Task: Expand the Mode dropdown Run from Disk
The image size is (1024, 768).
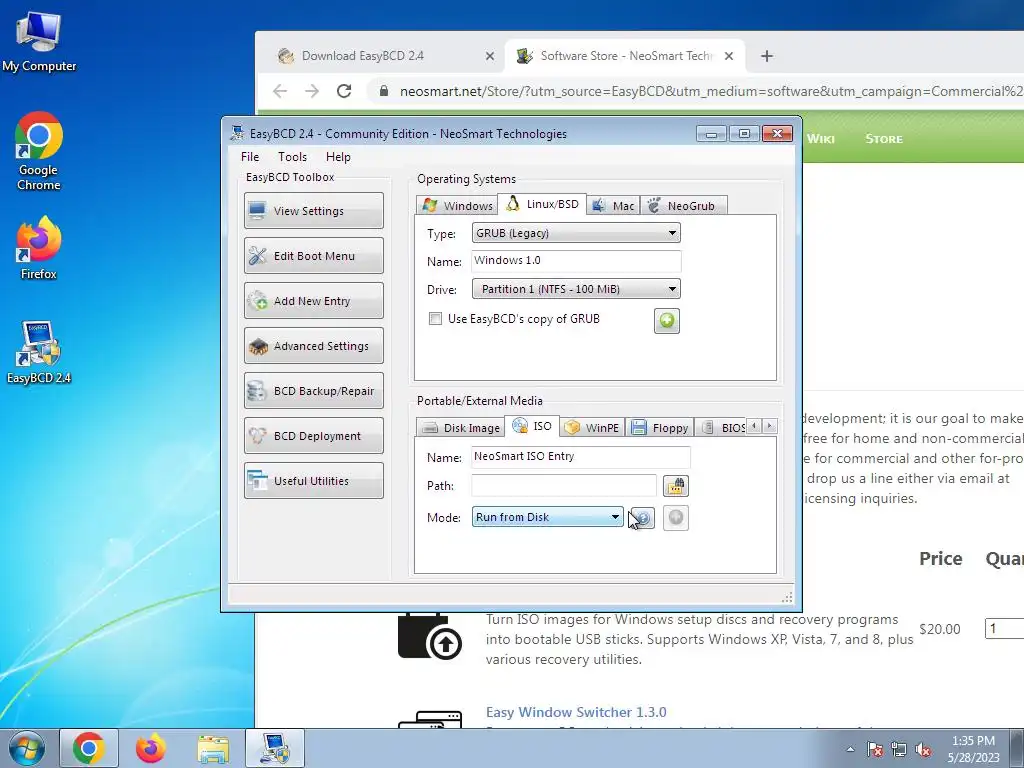Action: coord(547,517)
